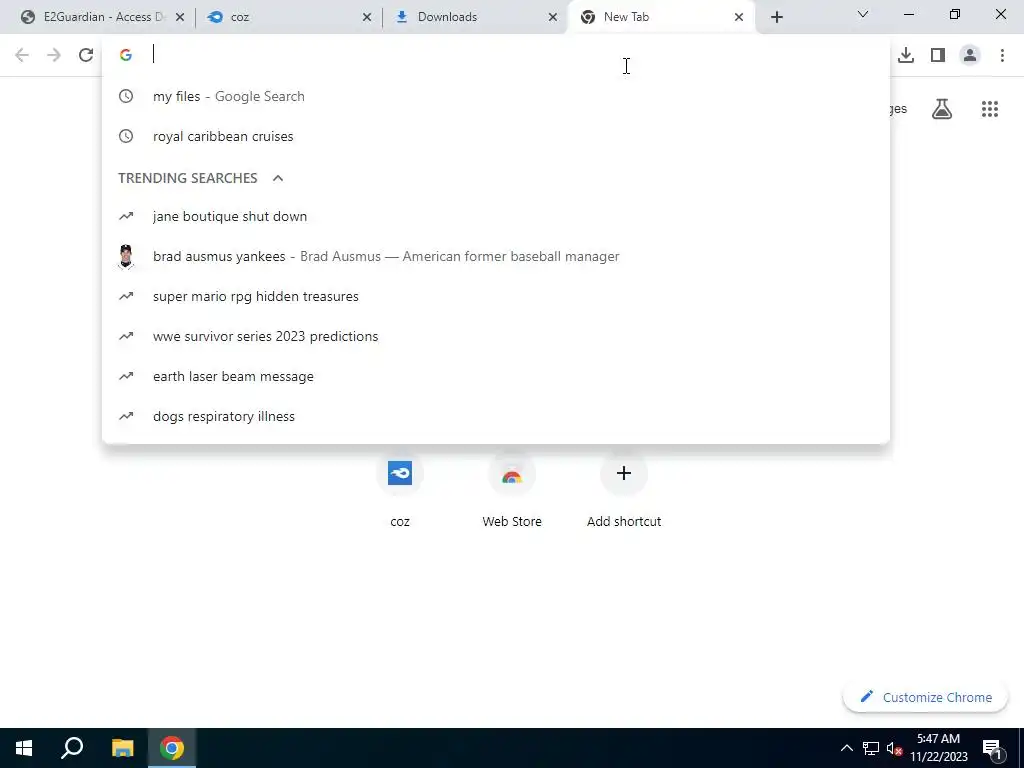Viewport: 1024px width, 768px height.
Task: Close the Downloads tab
Action: coord(553,18)
